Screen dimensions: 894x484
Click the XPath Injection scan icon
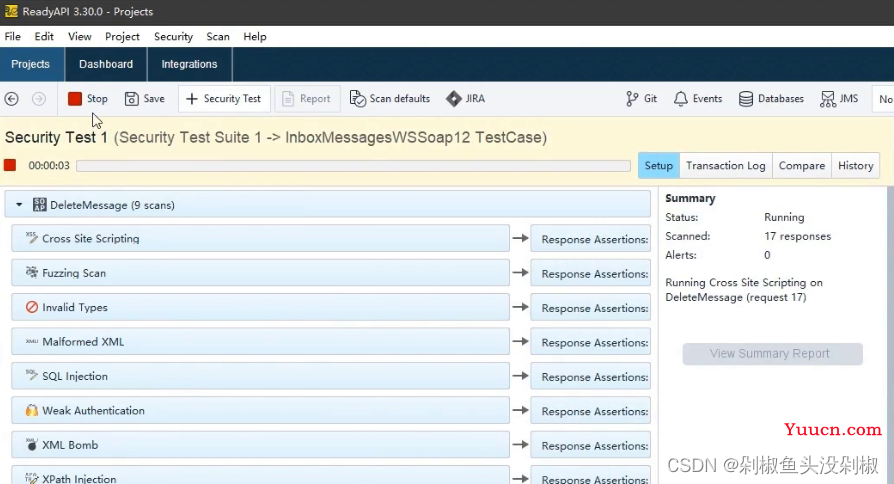(31, 478)
